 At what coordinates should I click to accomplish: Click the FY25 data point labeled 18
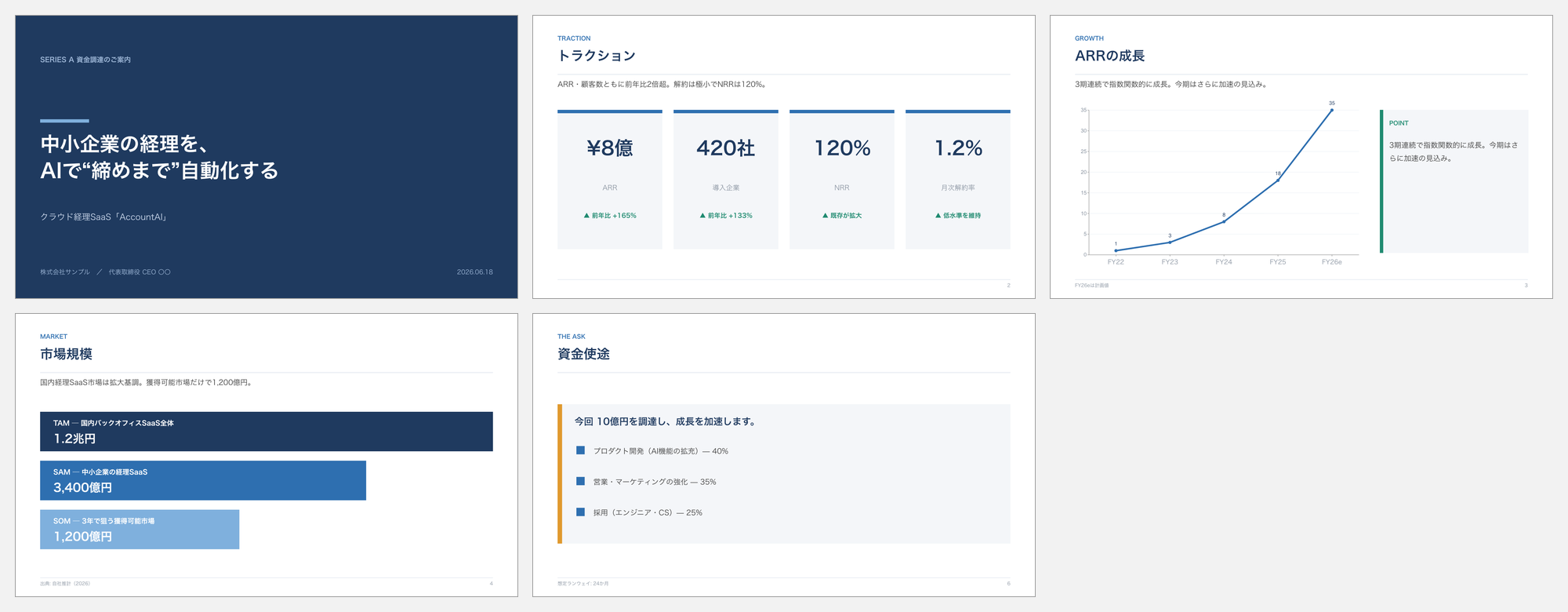tap(1278, 180)
